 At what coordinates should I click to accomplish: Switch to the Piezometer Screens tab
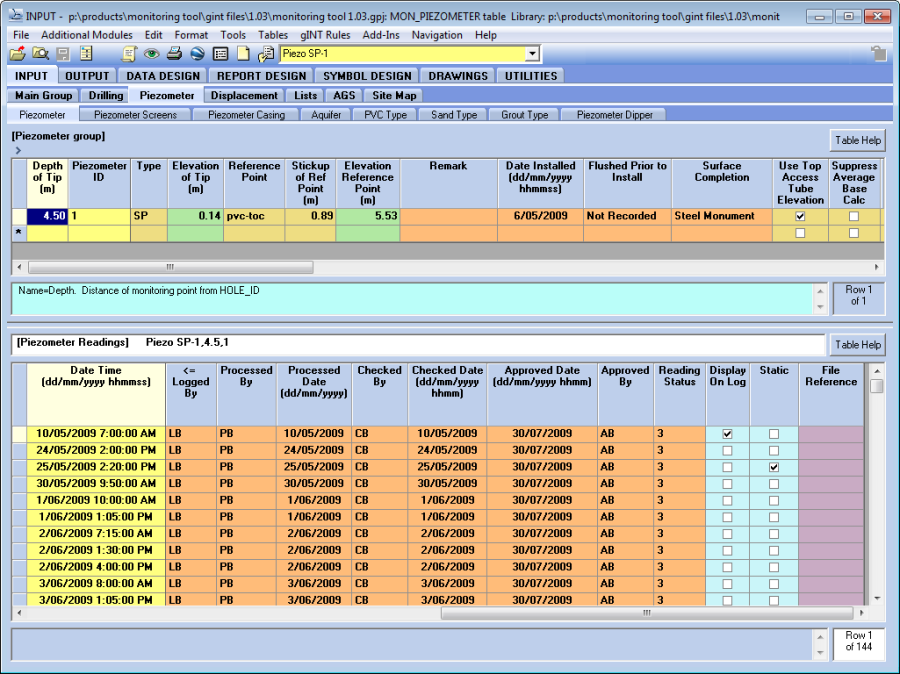[x=135, y=115]
